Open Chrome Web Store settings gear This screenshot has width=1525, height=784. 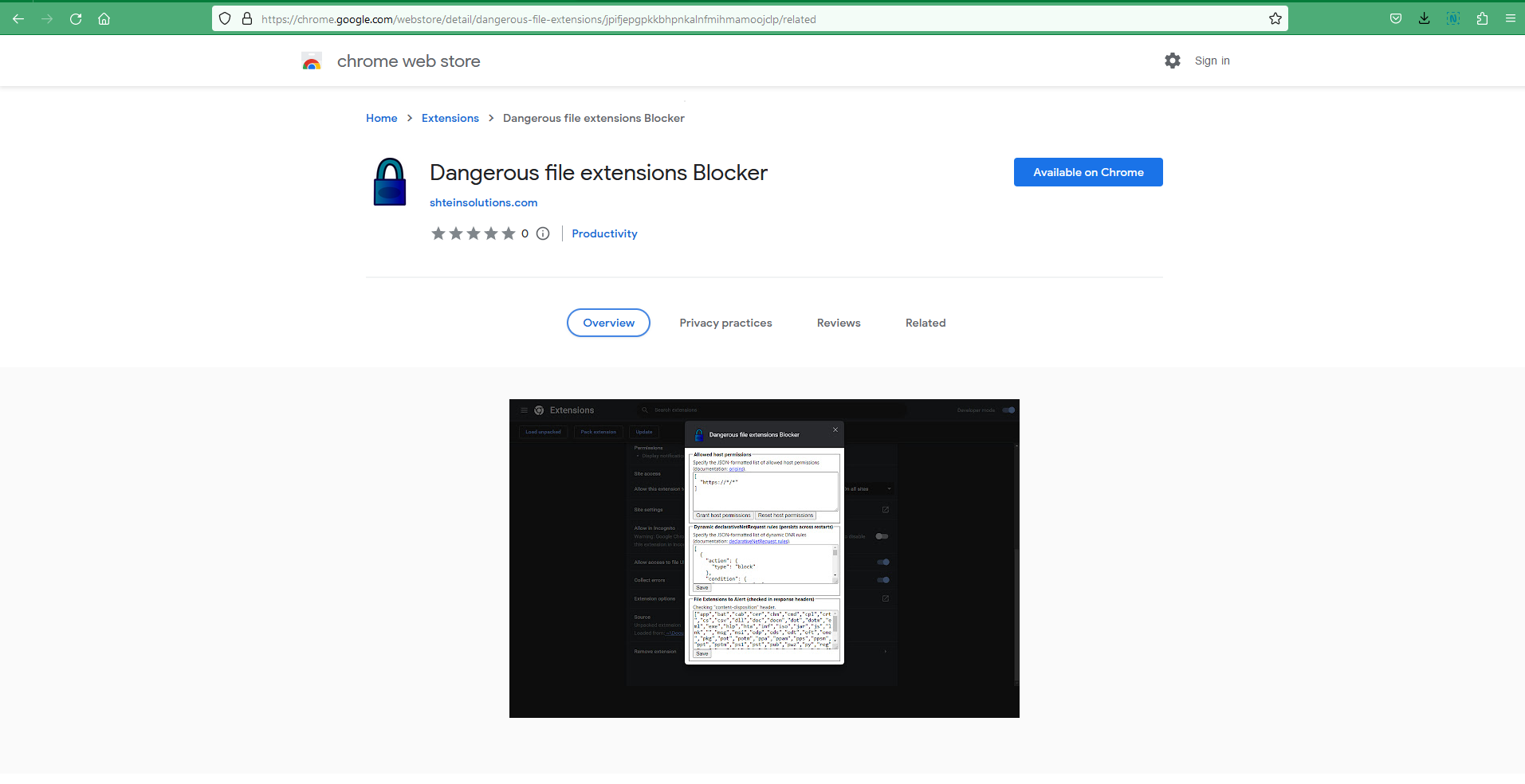(1172, 61)
